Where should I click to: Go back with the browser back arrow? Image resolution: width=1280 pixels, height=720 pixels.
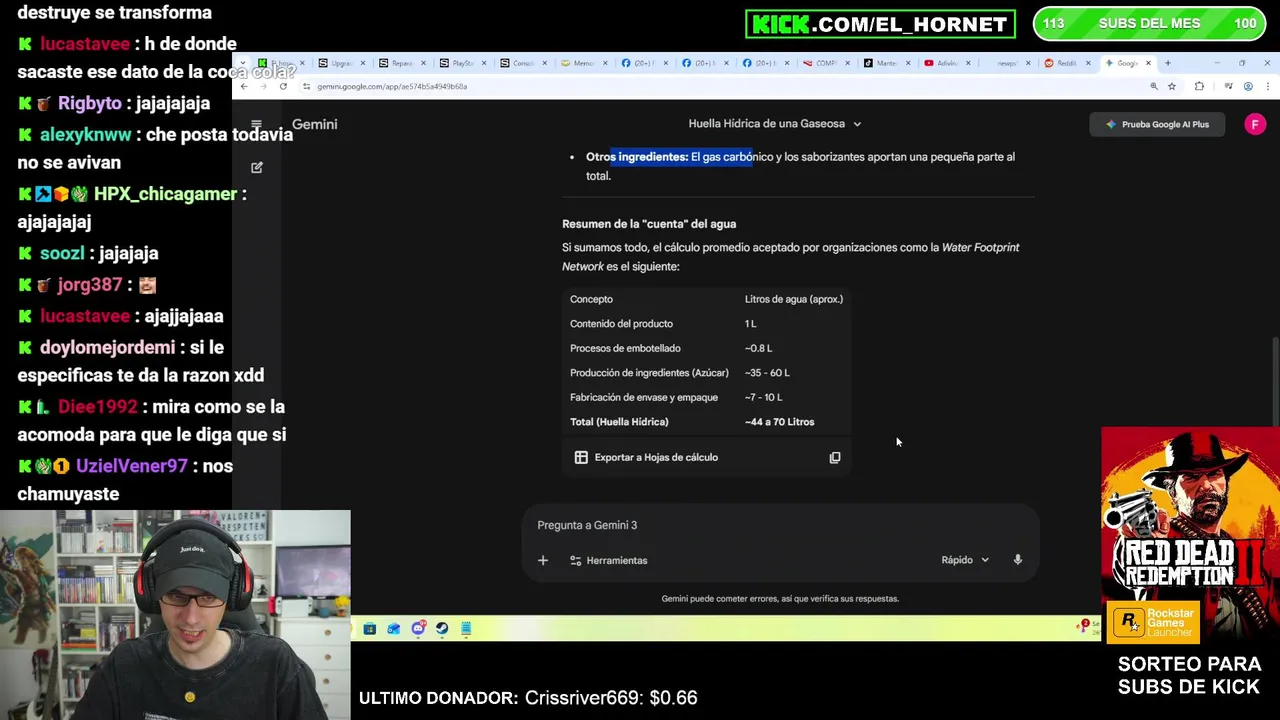[x=244, y=87]
